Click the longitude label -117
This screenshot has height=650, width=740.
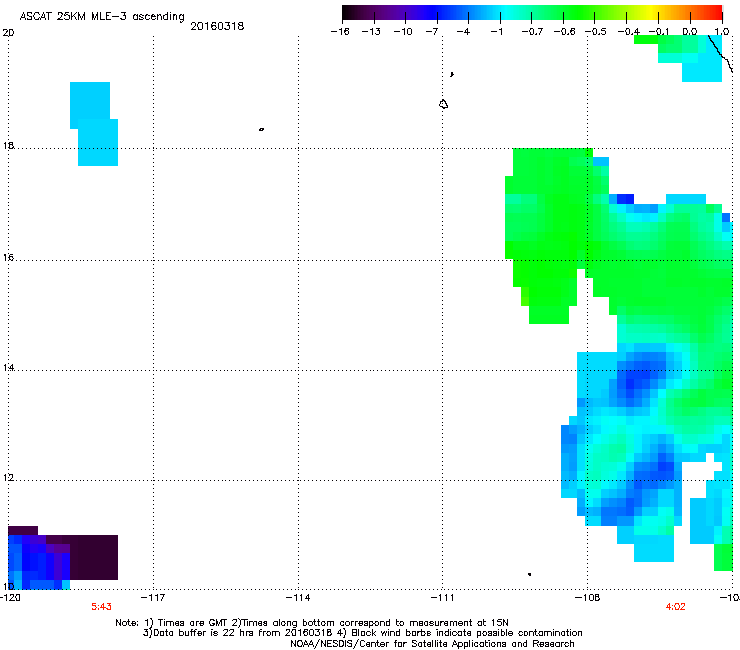[153, 598]
